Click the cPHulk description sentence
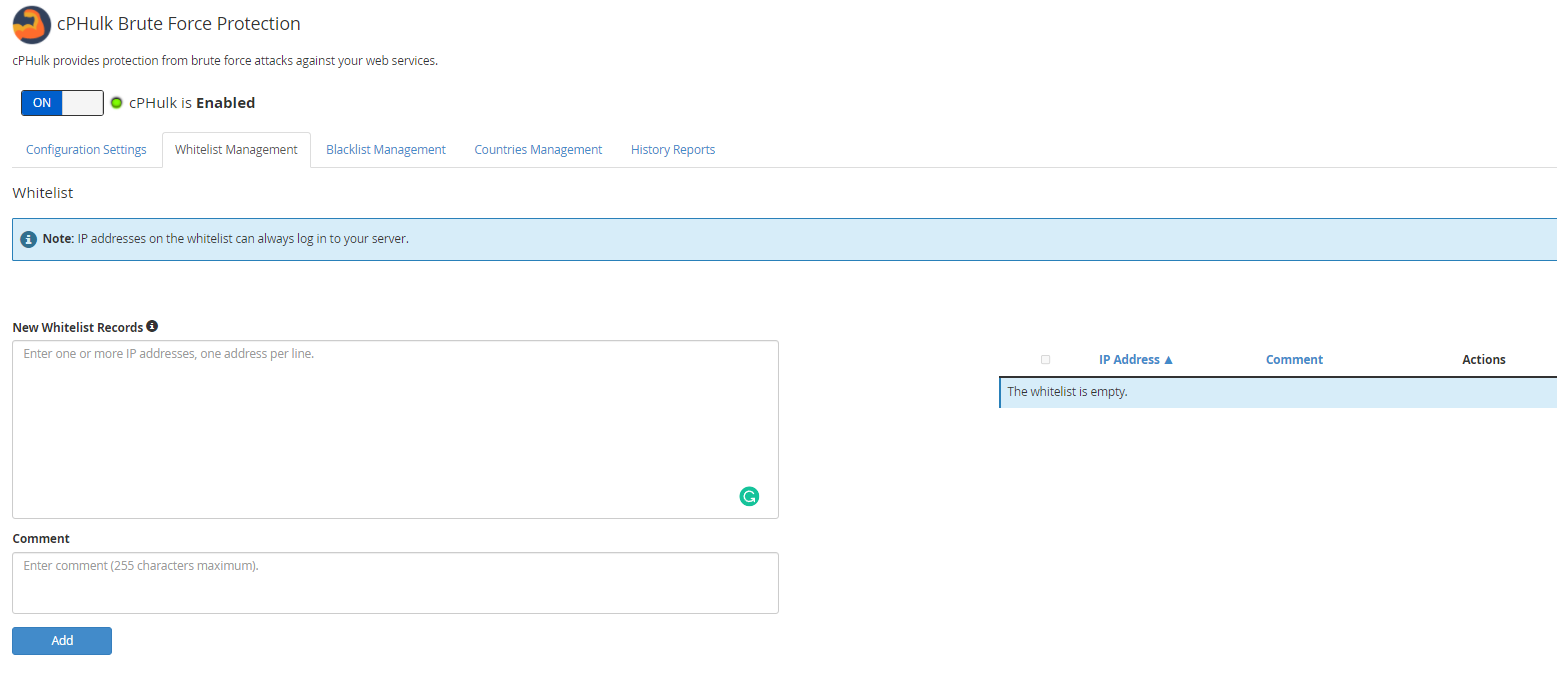 coord(225,61)
